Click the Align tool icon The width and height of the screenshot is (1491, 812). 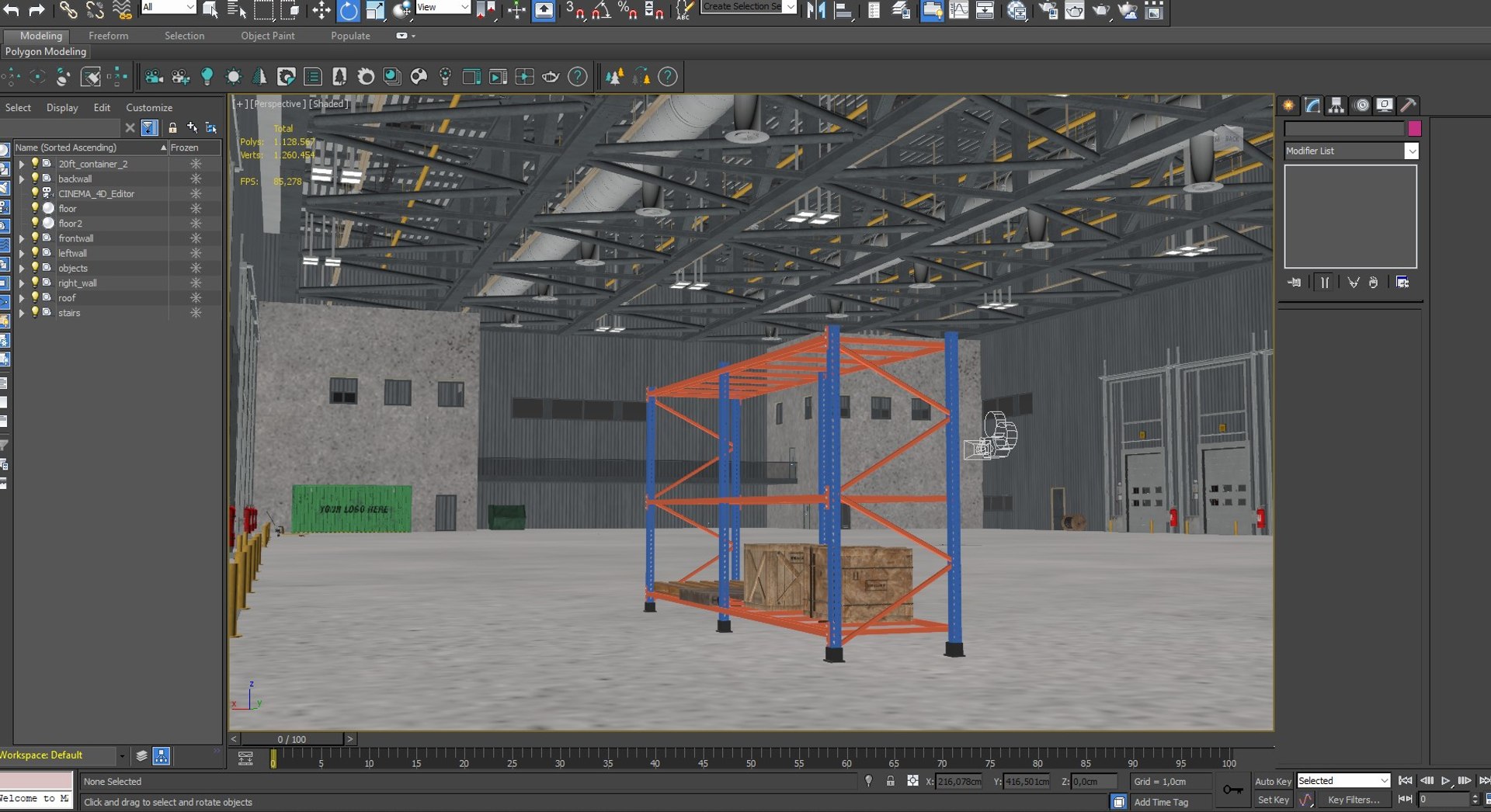[x=843, y=9]
